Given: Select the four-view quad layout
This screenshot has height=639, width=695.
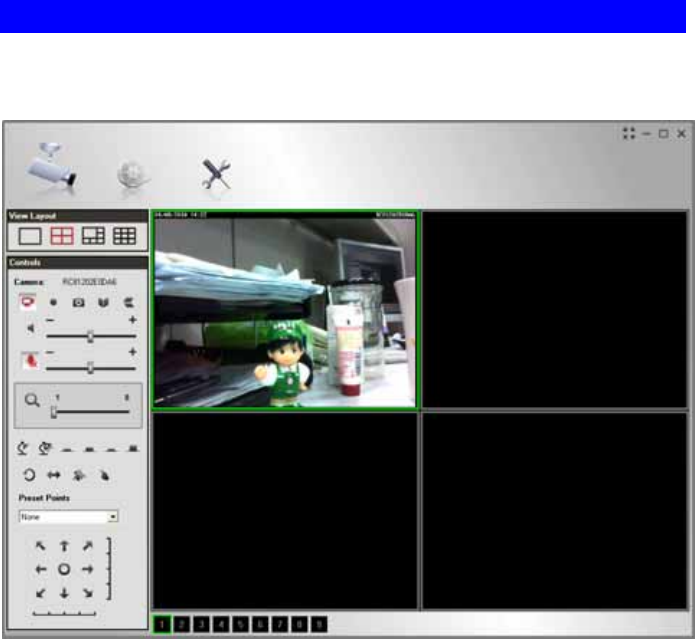Looking at the screenshot, I should point(62,236).
